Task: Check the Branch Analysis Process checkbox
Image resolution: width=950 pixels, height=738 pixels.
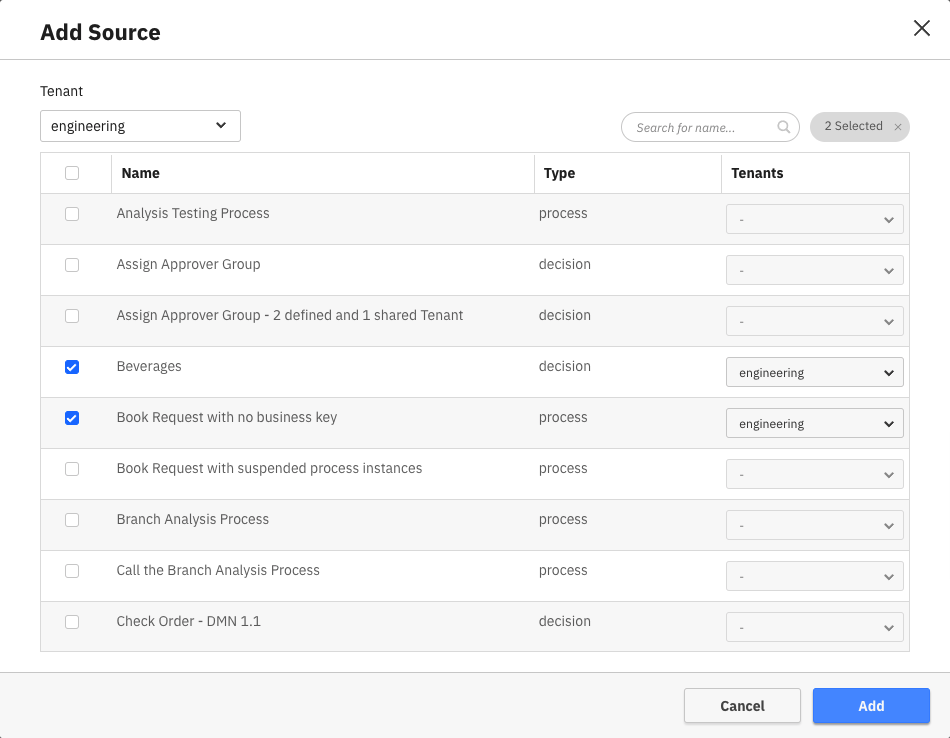Action: click(x=72, y=520)
